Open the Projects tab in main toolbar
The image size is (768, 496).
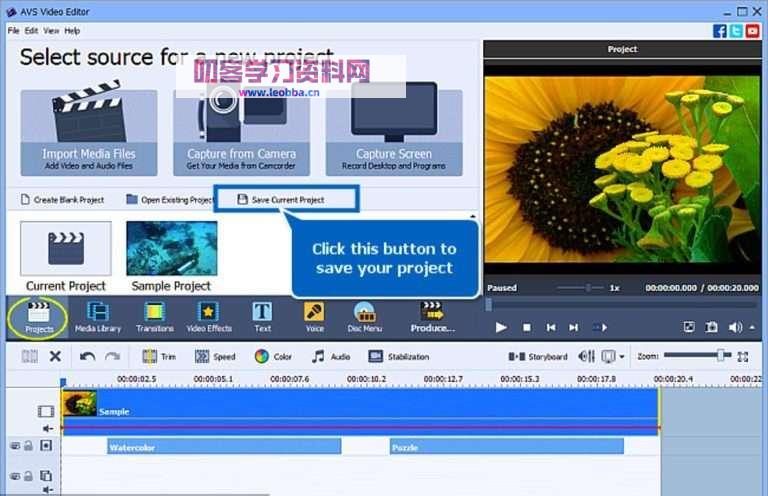pos(39,317)
